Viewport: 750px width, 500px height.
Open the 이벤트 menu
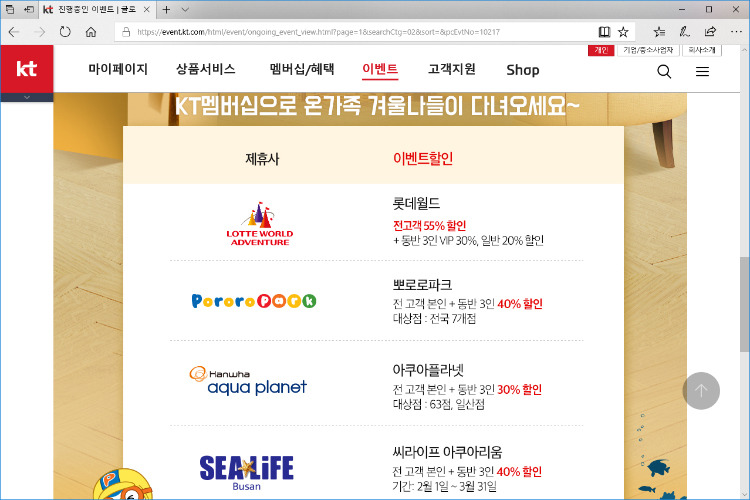[380, 69]
